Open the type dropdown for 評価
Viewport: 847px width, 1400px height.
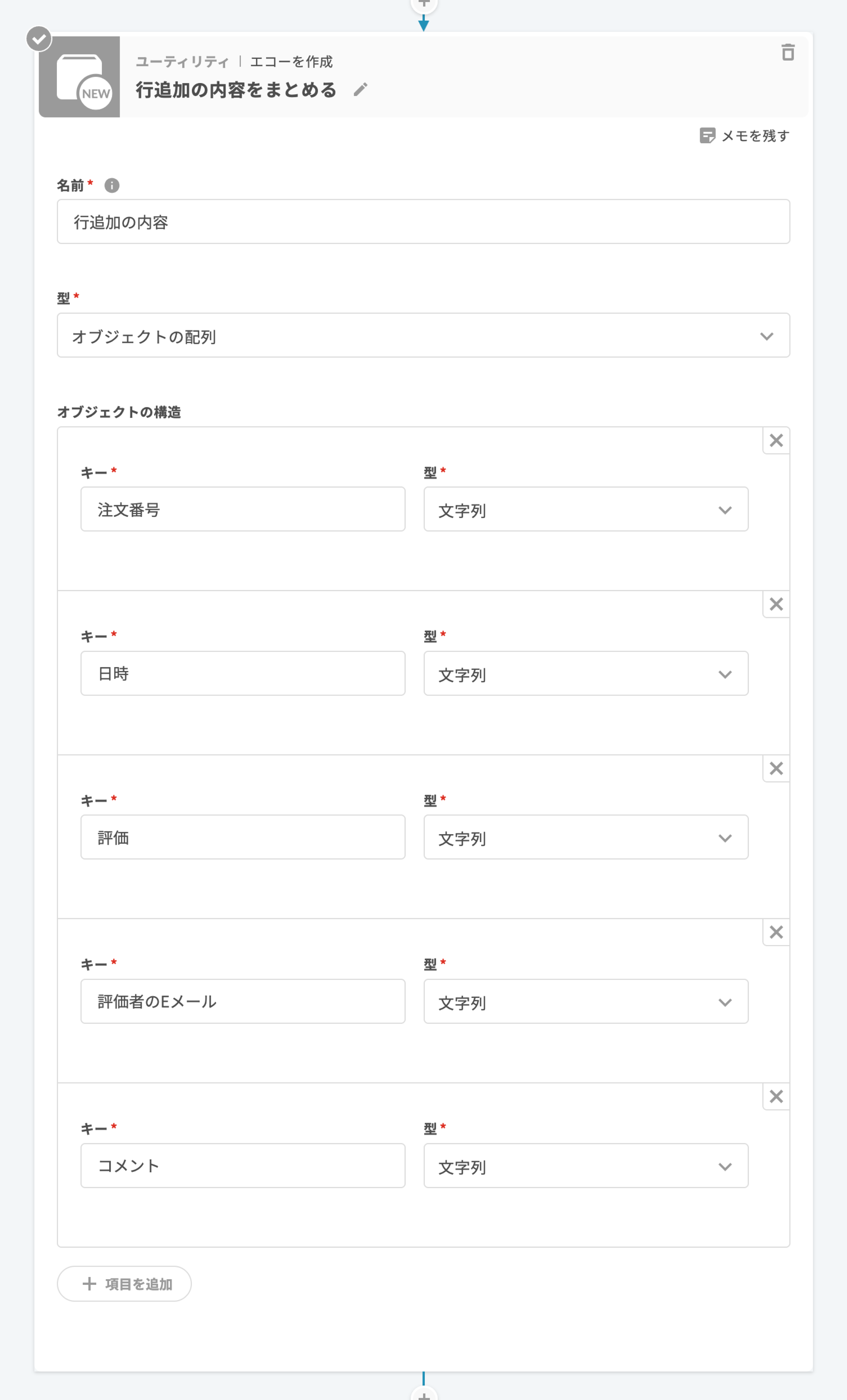click(586, 837)
